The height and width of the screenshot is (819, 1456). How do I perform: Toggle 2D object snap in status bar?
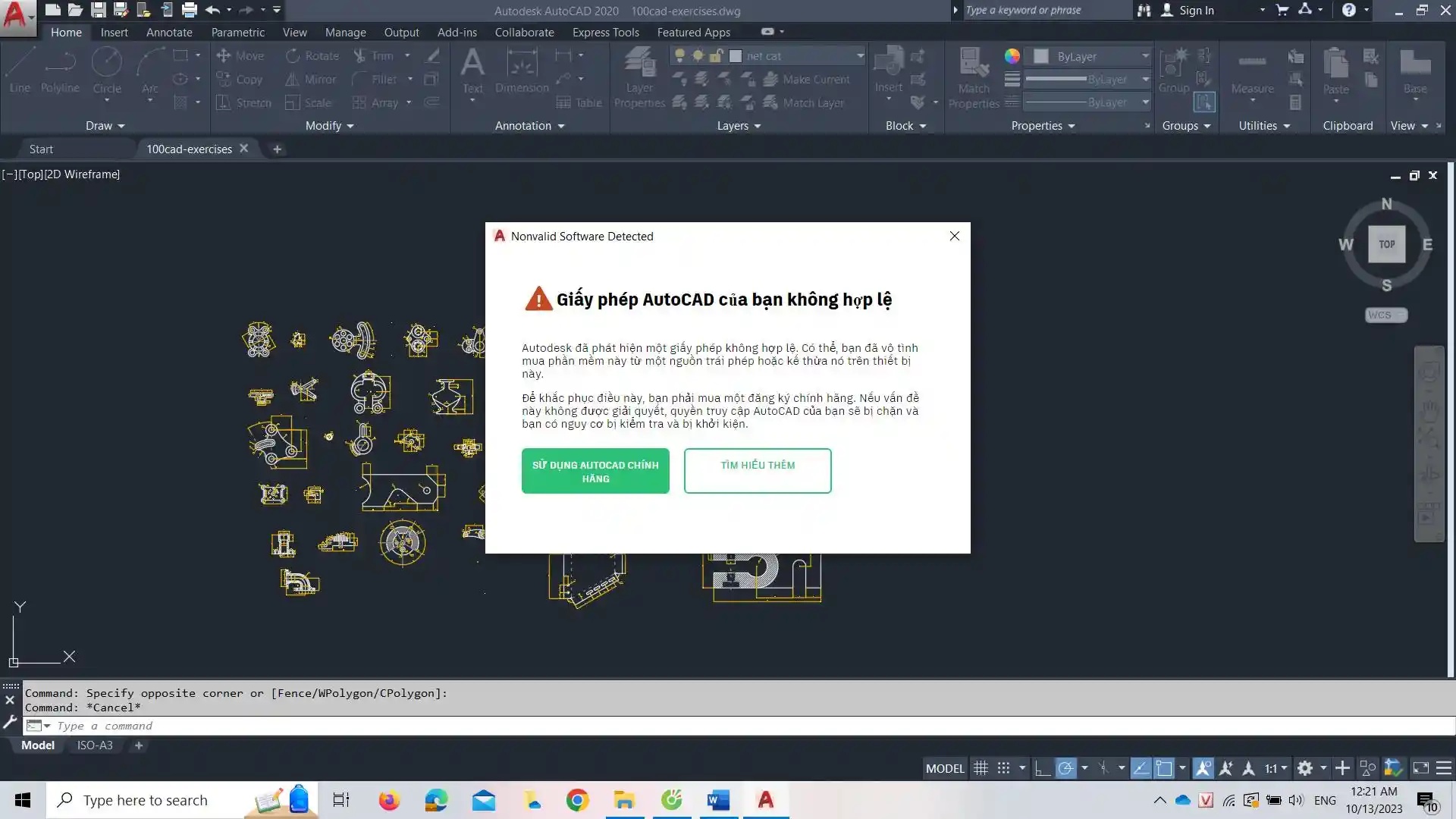[x=1164, y=768]
